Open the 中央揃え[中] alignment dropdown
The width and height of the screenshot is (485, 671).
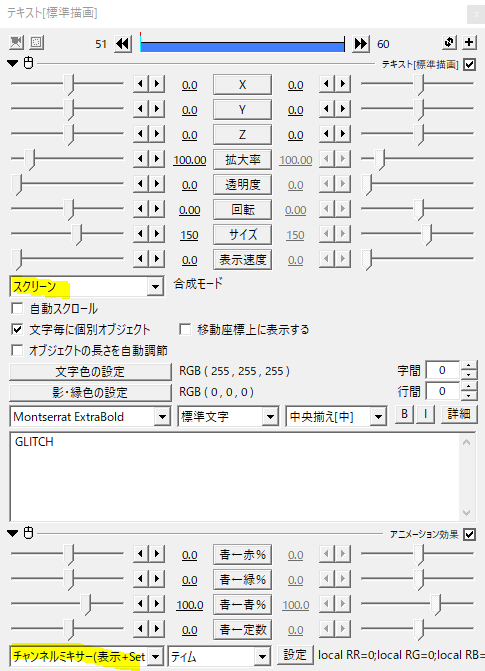click(336, 416)
